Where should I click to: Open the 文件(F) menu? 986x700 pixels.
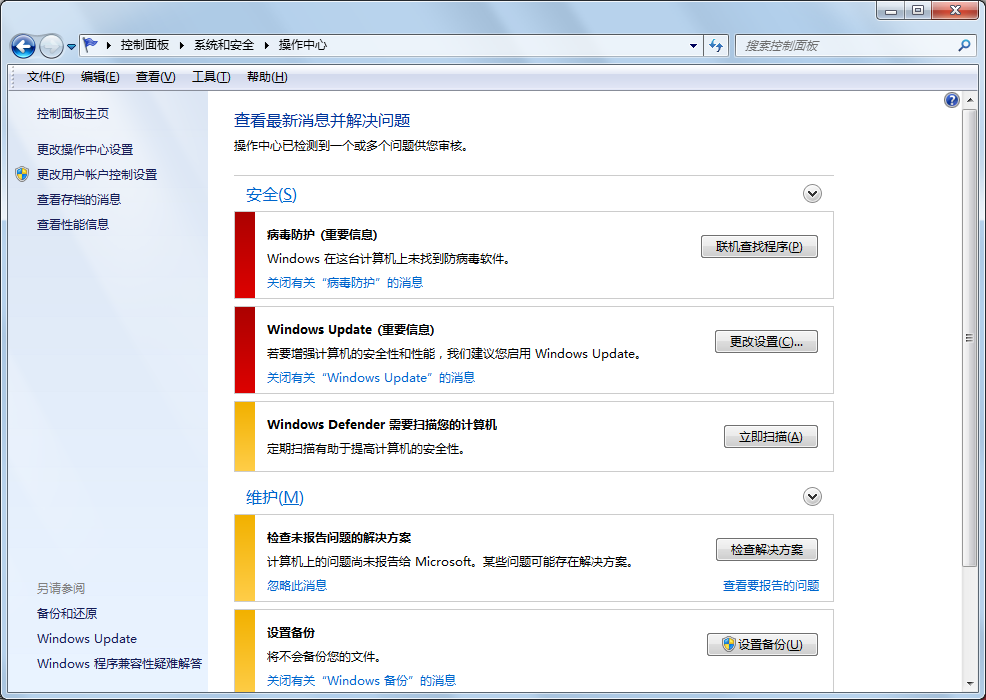tap(45, 77)
